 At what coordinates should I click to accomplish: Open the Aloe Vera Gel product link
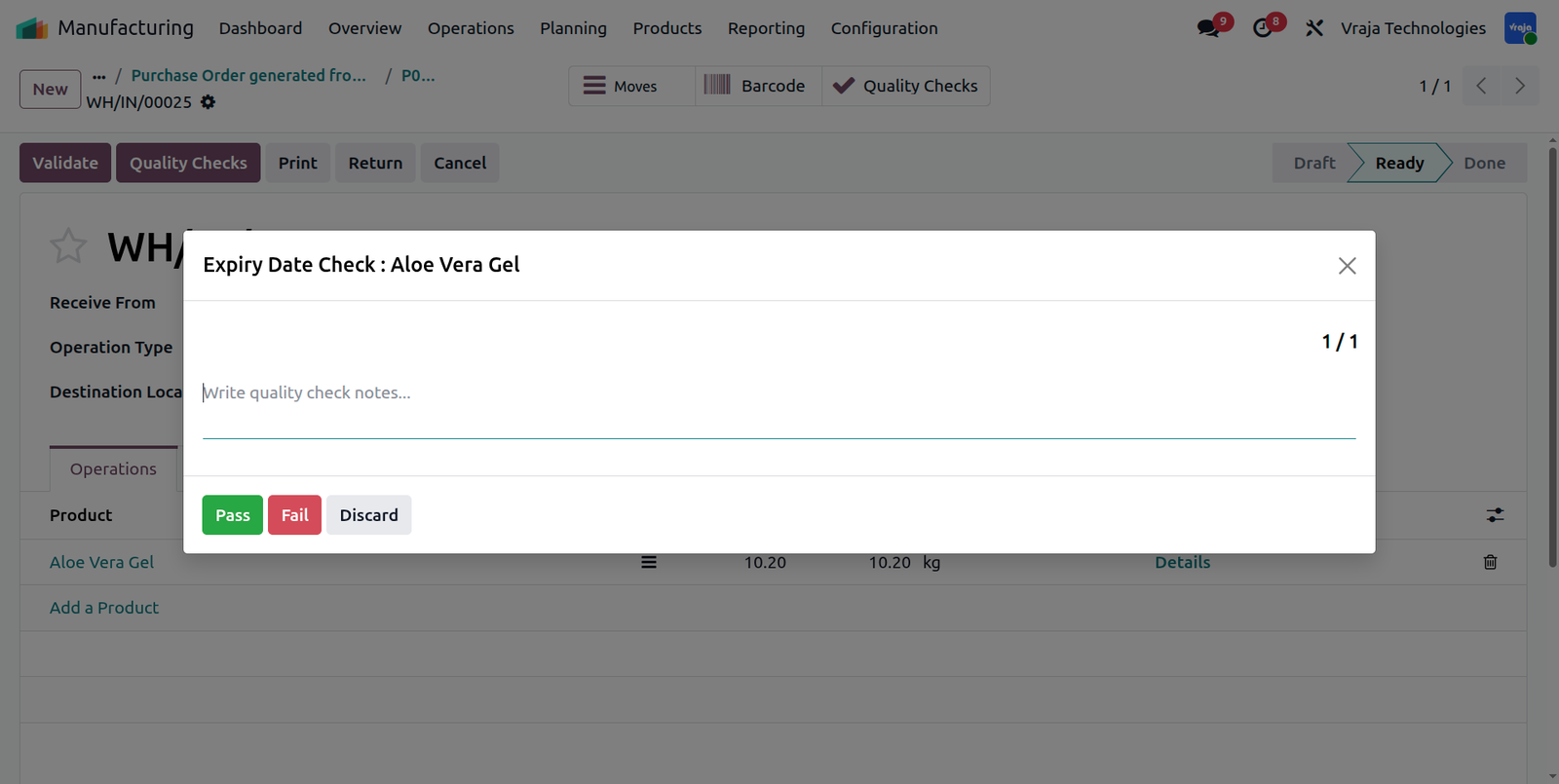point(101,562)
